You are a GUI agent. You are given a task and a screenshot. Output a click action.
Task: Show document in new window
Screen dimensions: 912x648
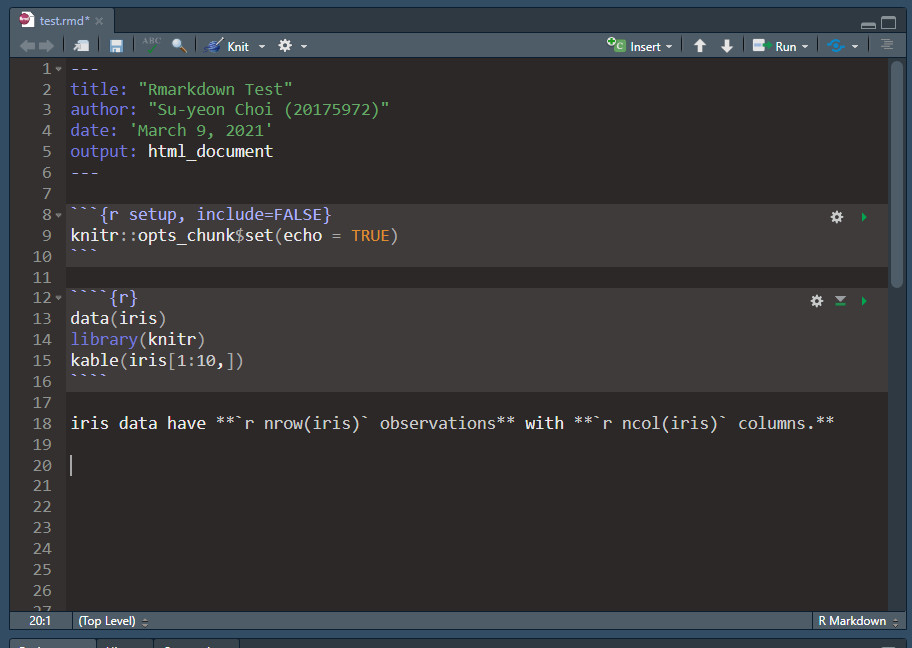pyautogui.click(x=81, y=46)
